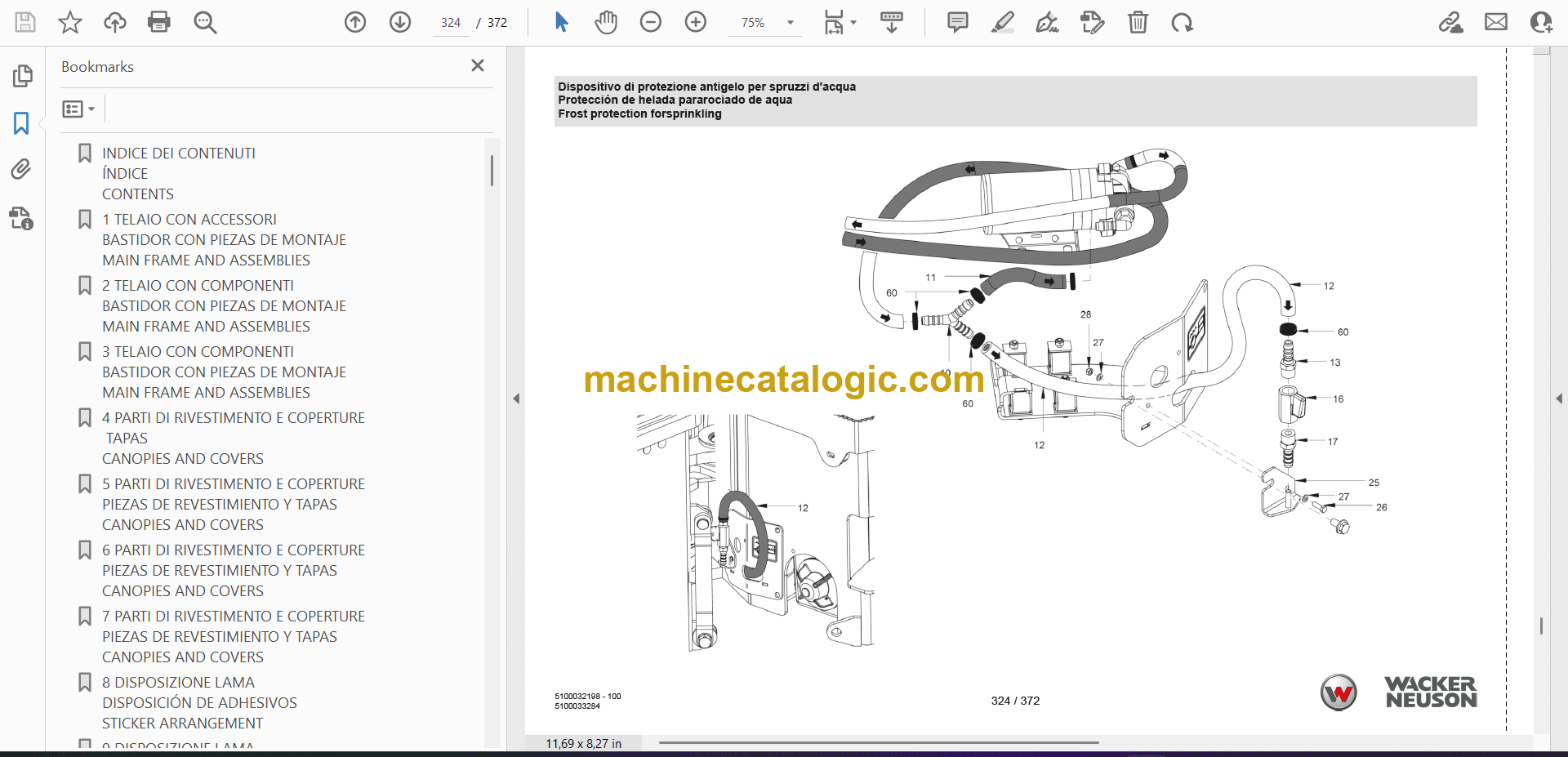Go to next page arrow

400,22
